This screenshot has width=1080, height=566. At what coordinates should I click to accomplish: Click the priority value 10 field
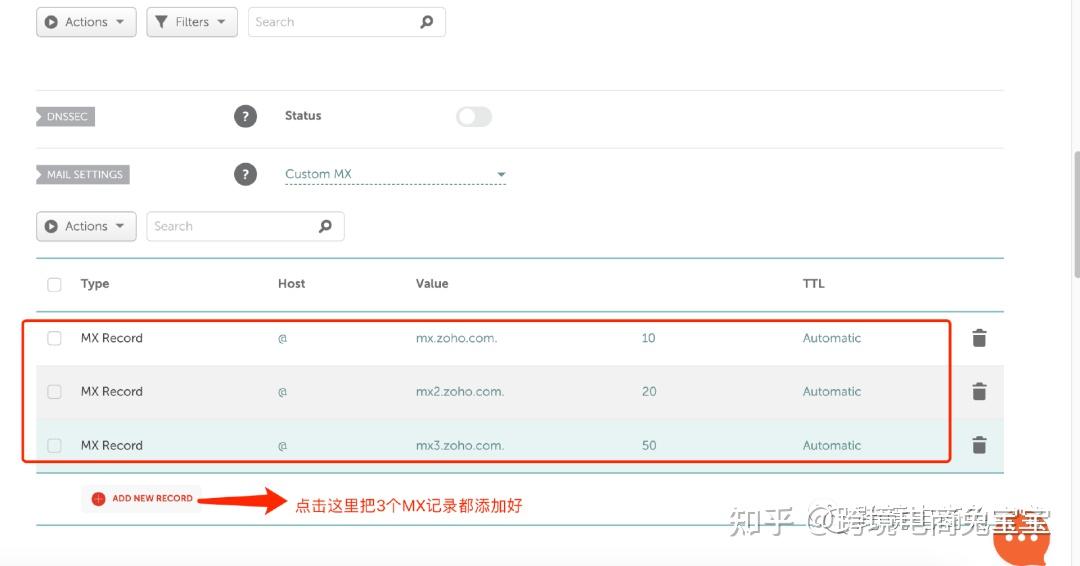(648, 338)
